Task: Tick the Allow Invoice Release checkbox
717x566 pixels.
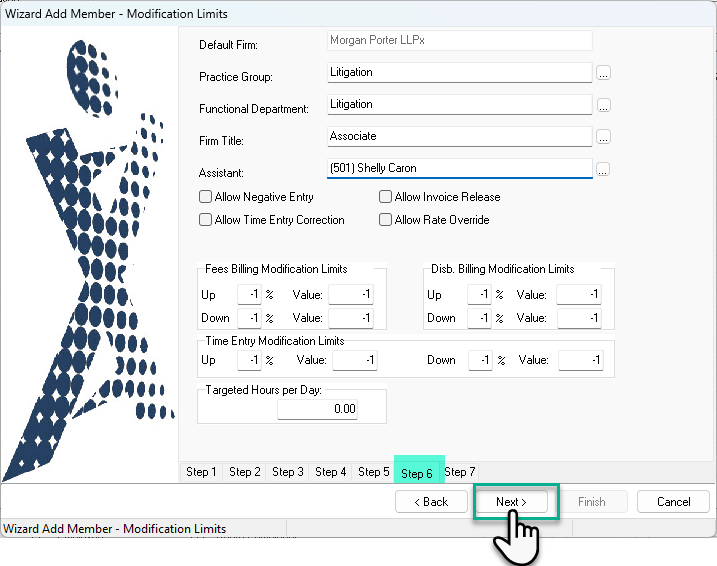Action: point(385,197)
